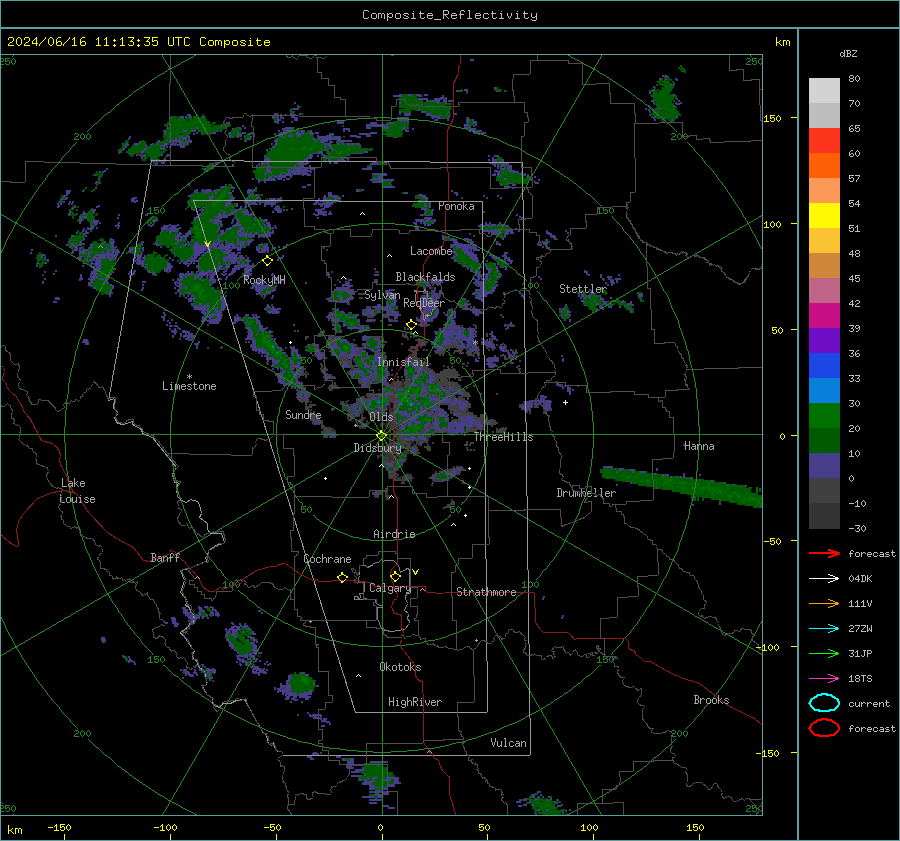Click the Calgary city label

click(x=390, y=588)
